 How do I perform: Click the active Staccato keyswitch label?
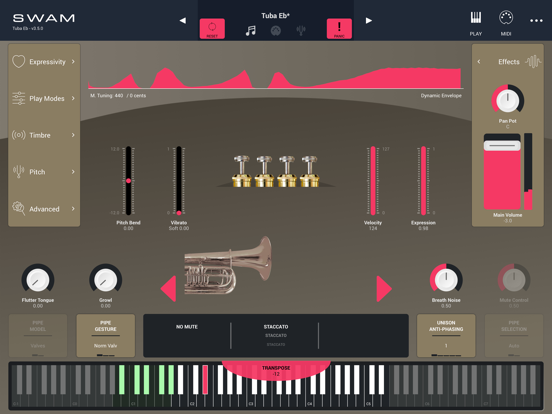tap(276, 327)
